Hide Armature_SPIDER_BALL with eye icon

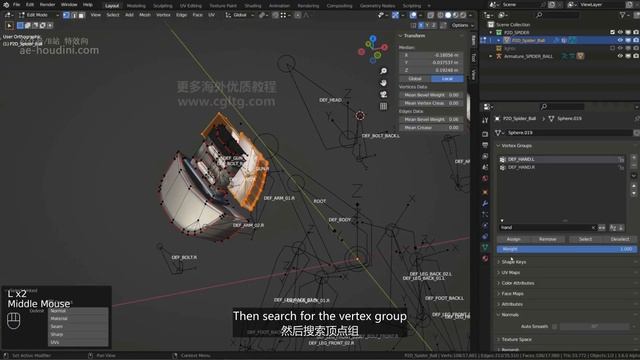coord(620,56)
